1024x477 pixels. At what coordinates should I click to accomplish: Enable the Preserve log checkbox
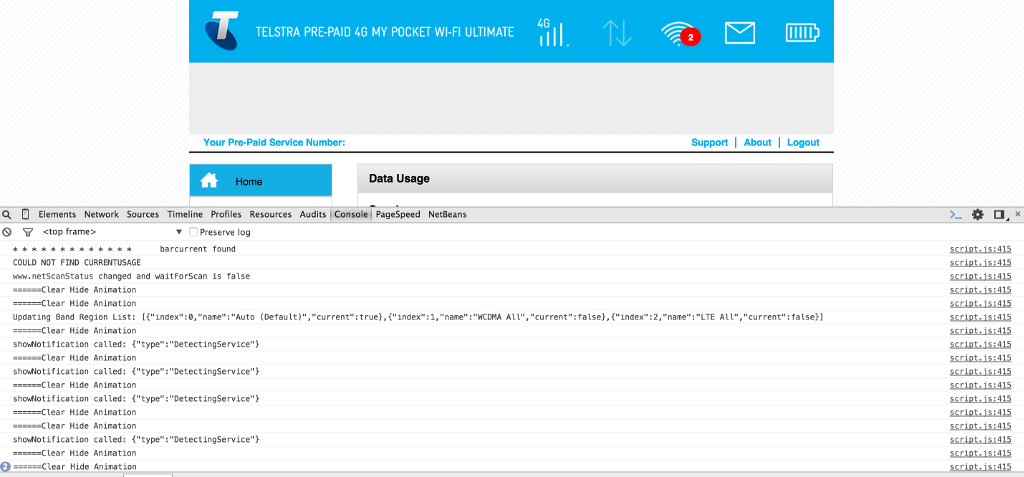click(193, 232)
